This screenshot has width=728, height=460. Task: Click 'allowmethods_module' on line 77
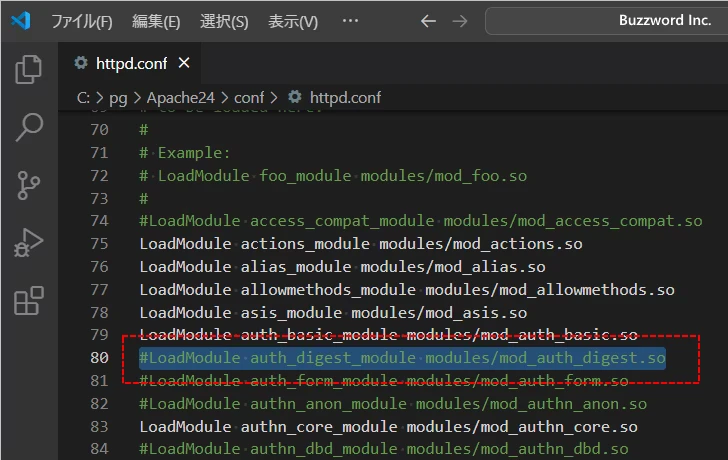(328, 289)
